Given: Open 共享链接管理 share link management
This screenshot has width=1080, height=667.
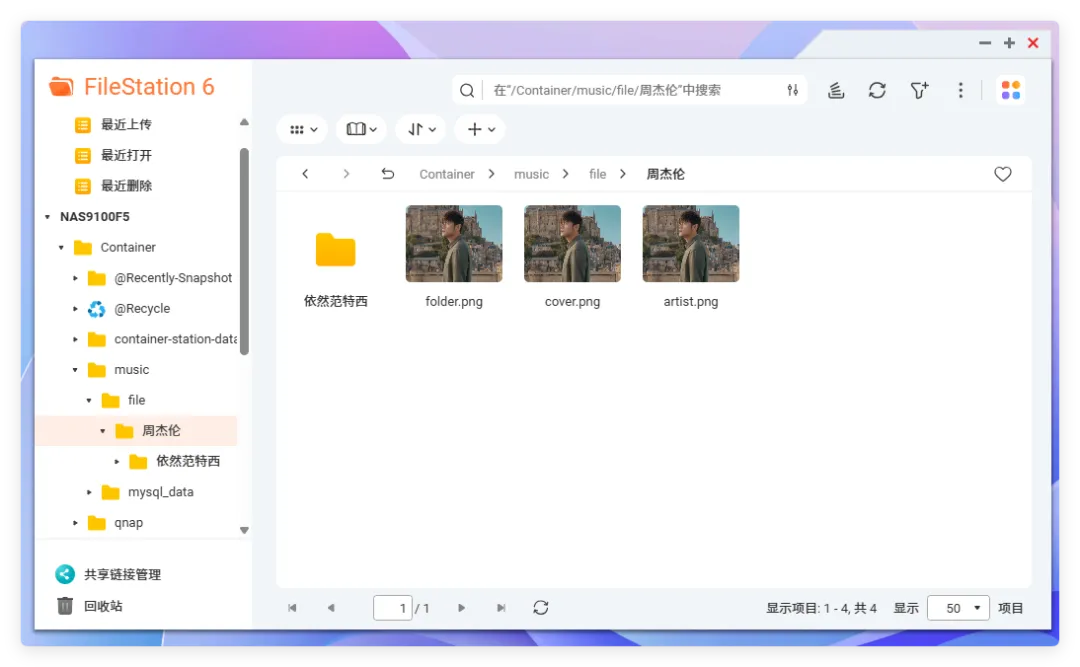Looking at the screenshot, I should pyautogui.click(x=109, y=574).
